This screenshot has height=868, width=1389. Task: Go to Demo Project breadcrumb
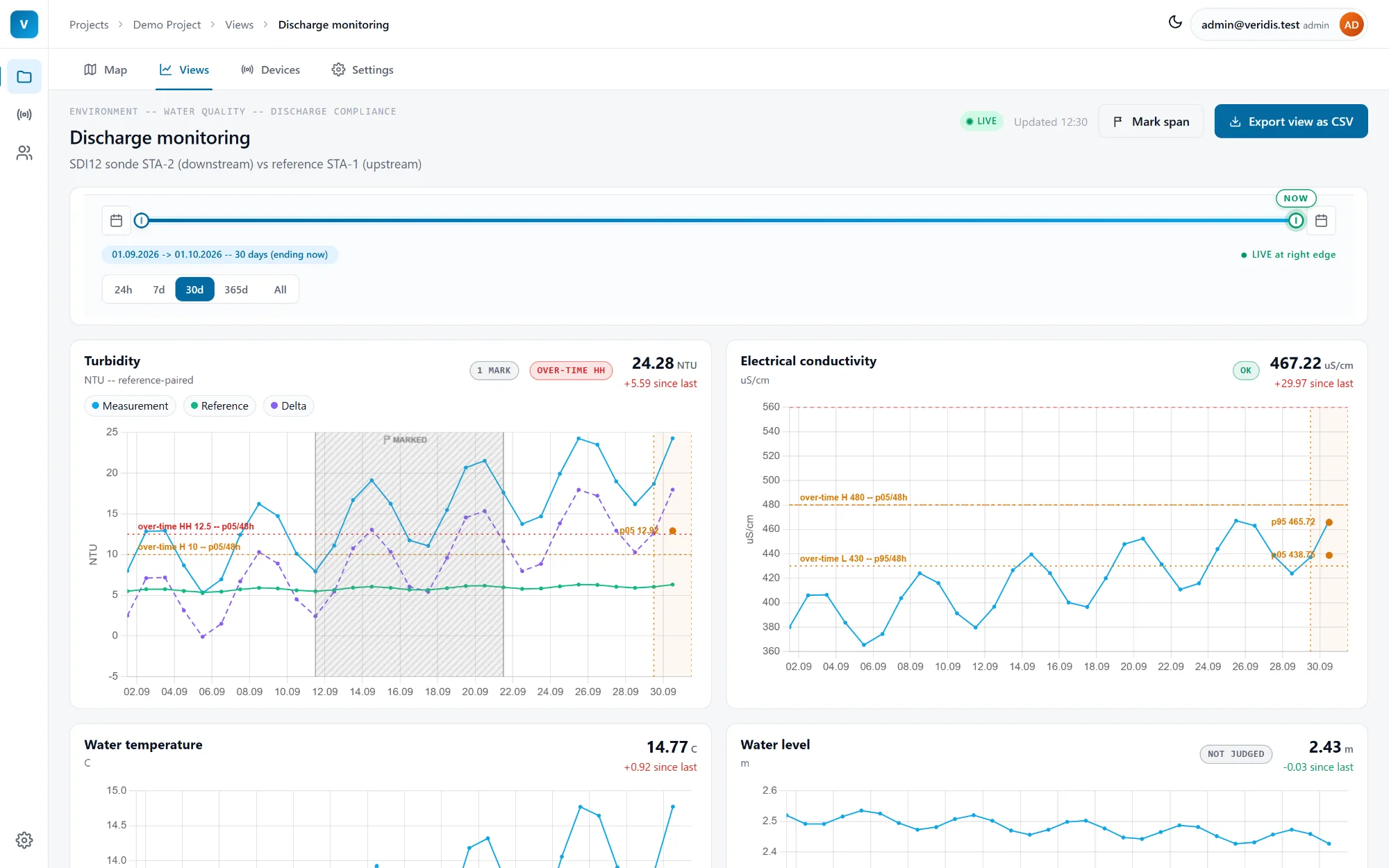click(x=167, y=24)
